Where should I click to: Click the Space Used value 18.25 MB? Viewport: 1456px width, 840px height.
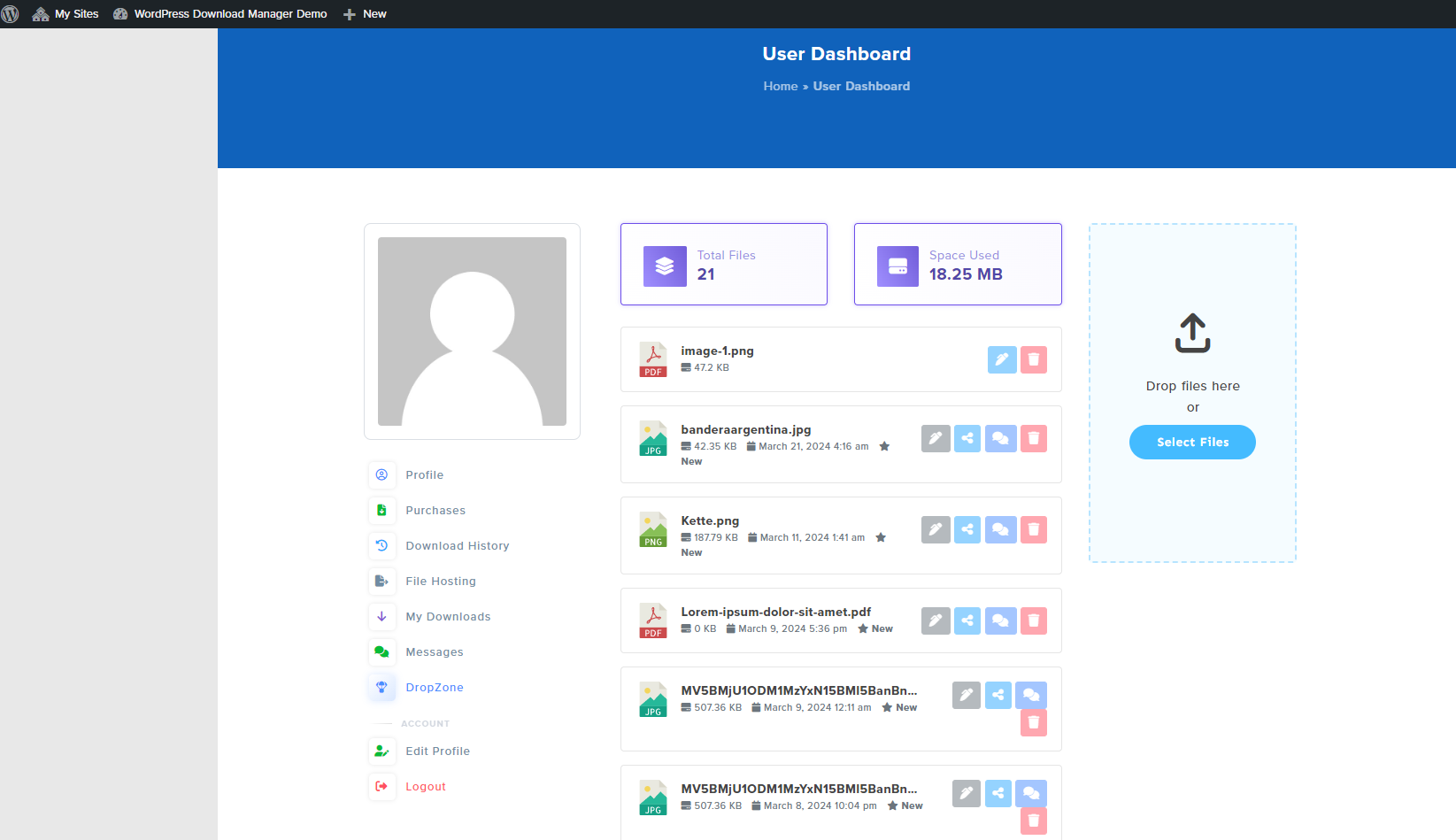966,274
